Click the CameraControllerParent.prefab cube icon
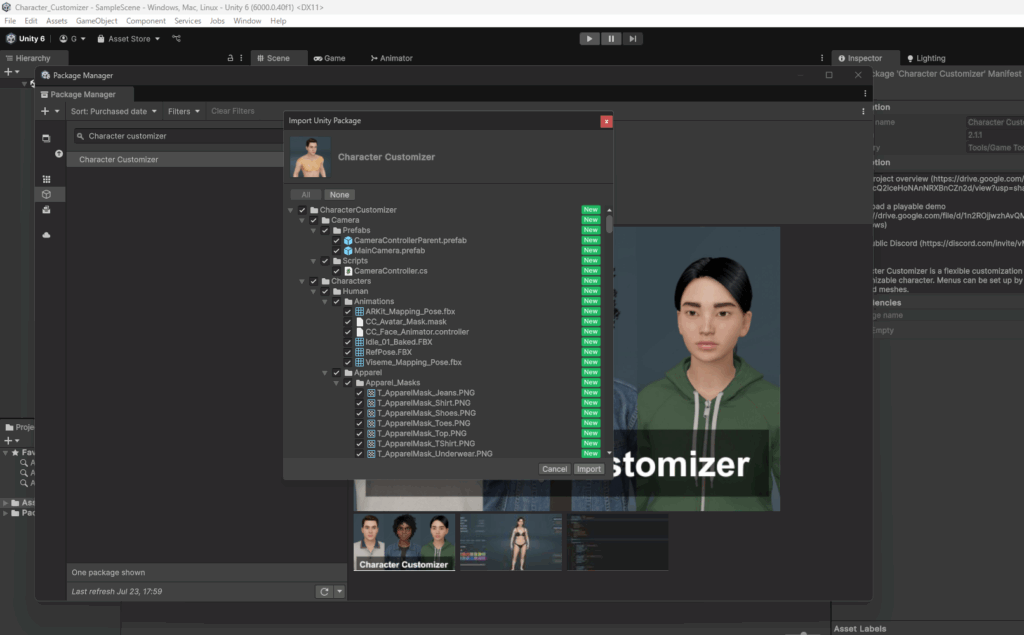The image size is (1024, 635). [x=348, y=240]
